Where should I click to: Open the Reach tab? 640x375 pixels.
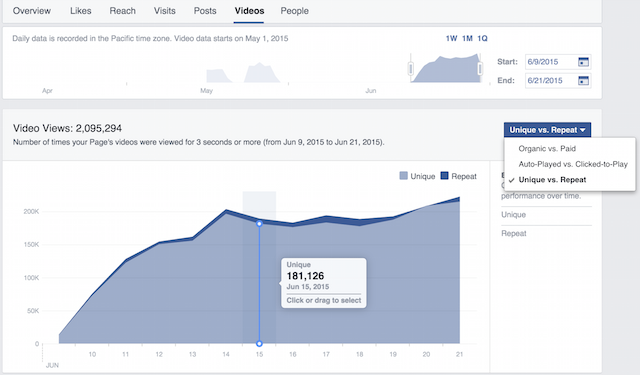tap(122, 11)
